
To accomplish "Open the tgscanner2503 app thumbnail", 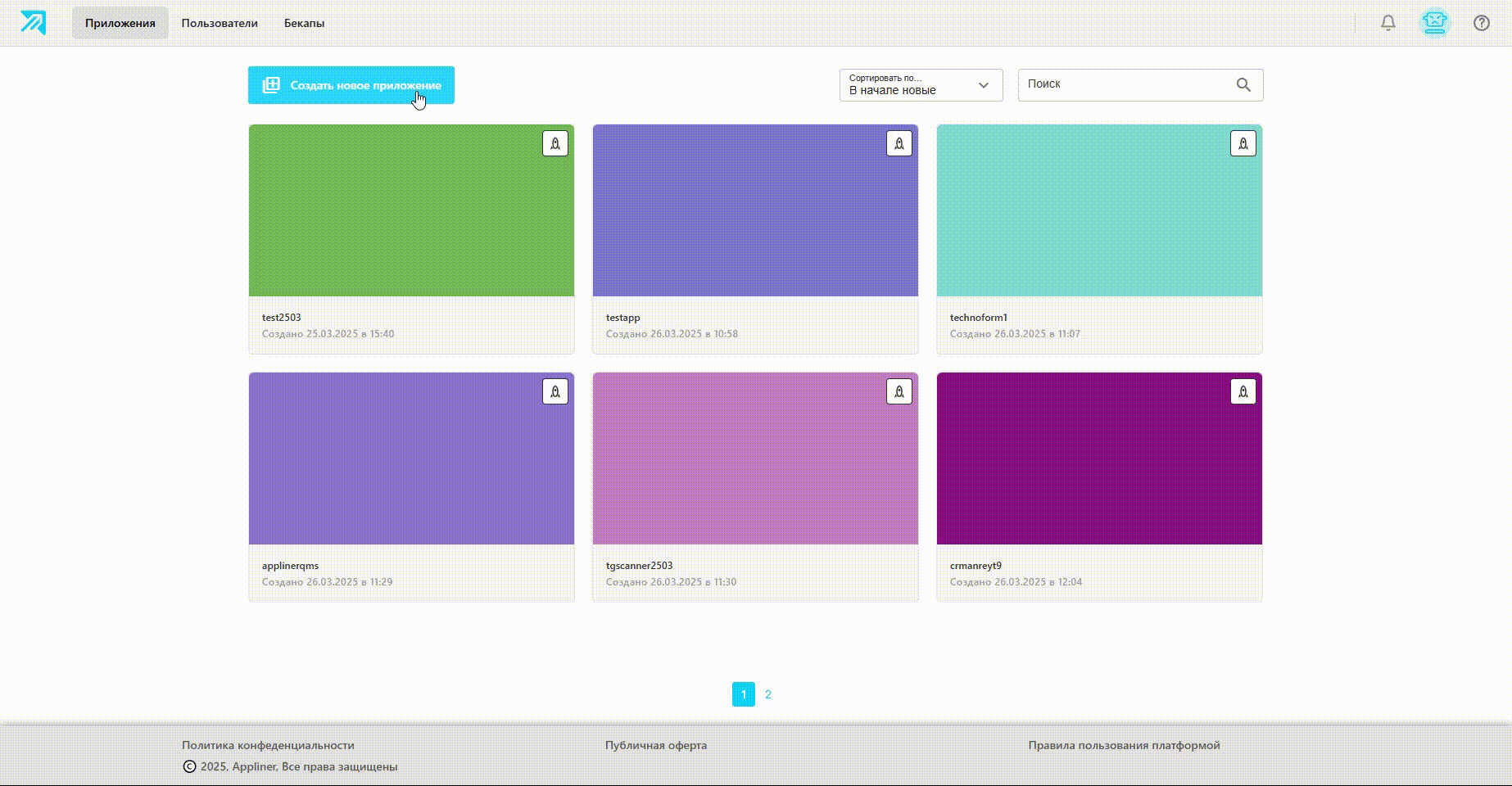I will pyautogui.click(x=755, y=458).
